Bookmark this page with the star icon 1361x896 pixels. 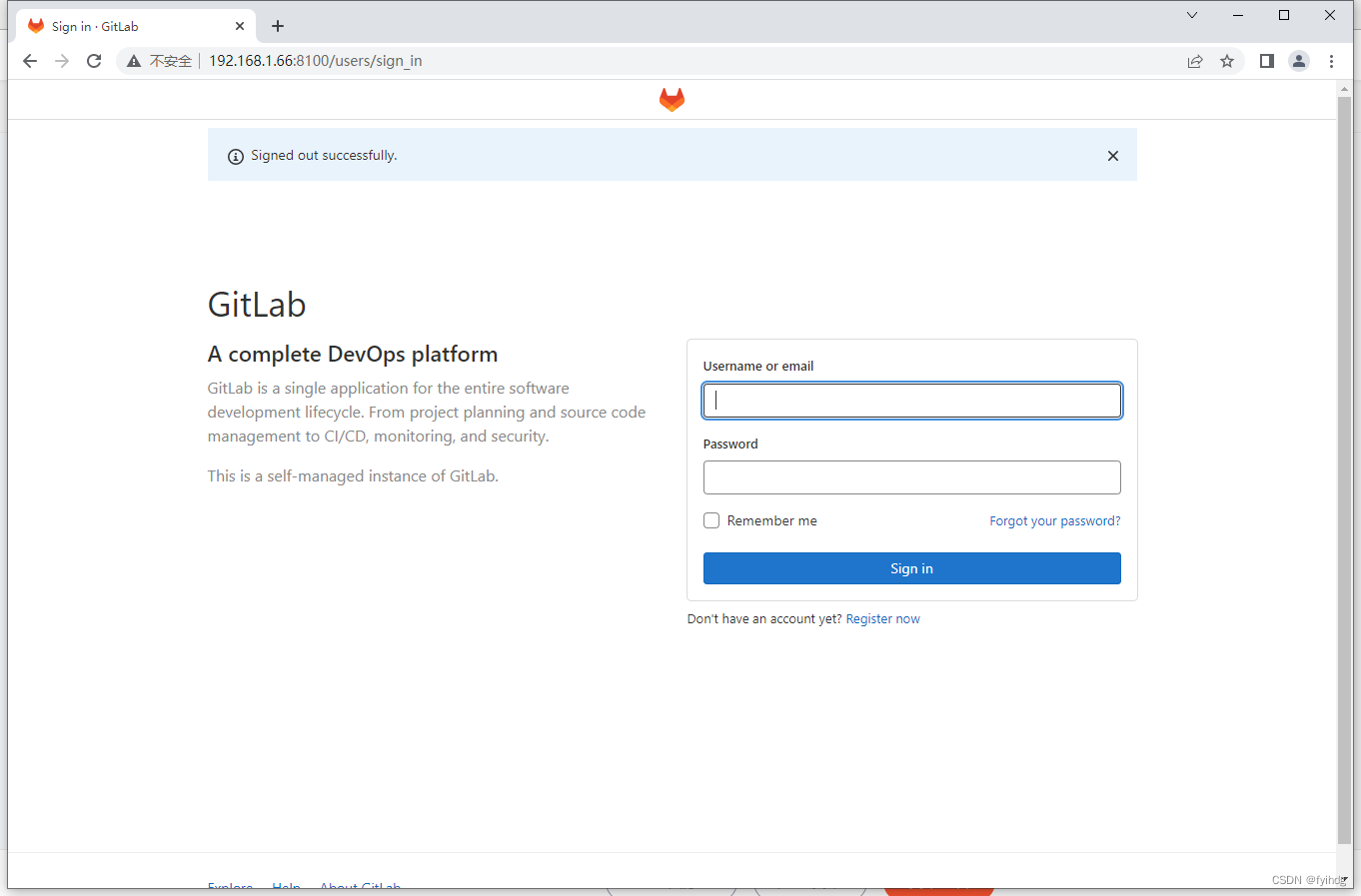pyautogui.click(x=1227, y=61)
